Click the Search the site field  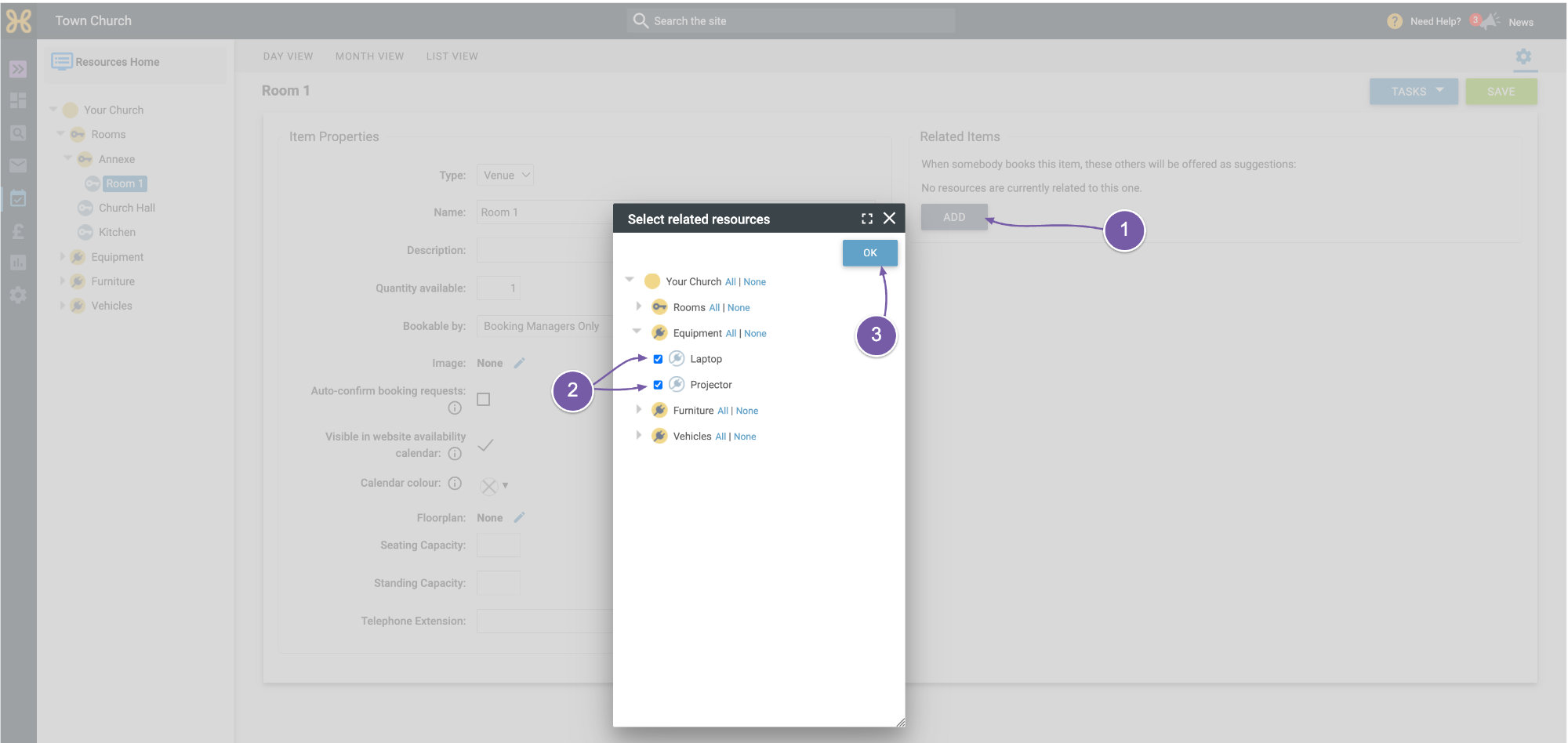click(792, 21)
